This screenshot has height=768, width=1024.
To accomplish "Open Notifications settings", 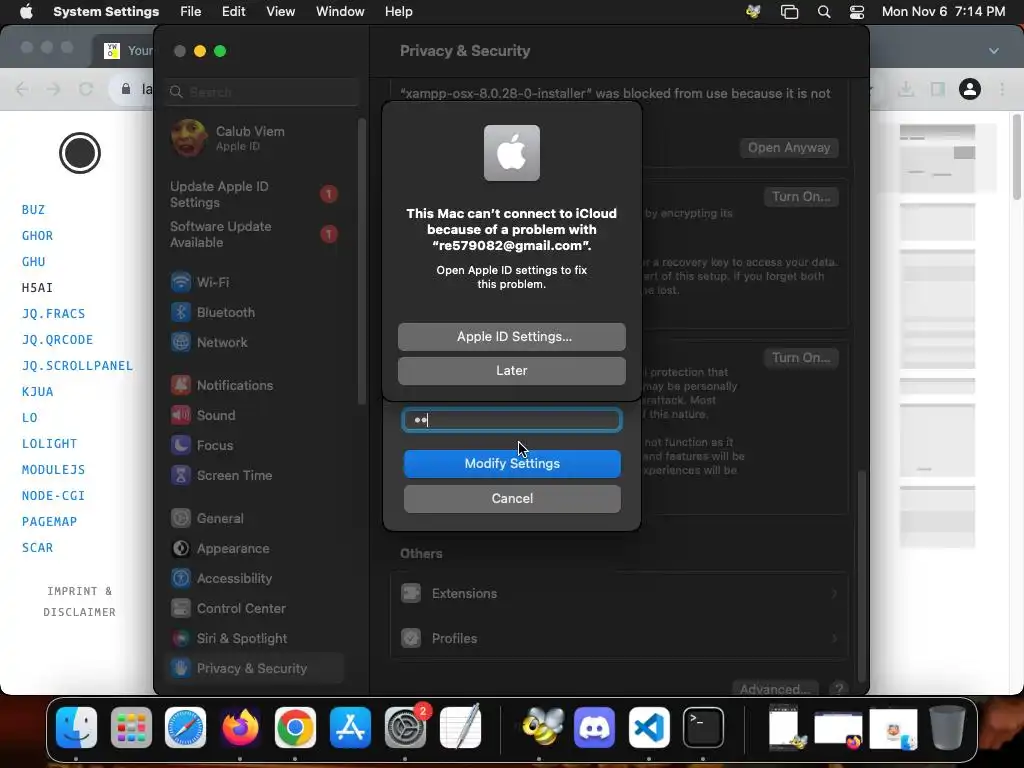I will [235, 385].
